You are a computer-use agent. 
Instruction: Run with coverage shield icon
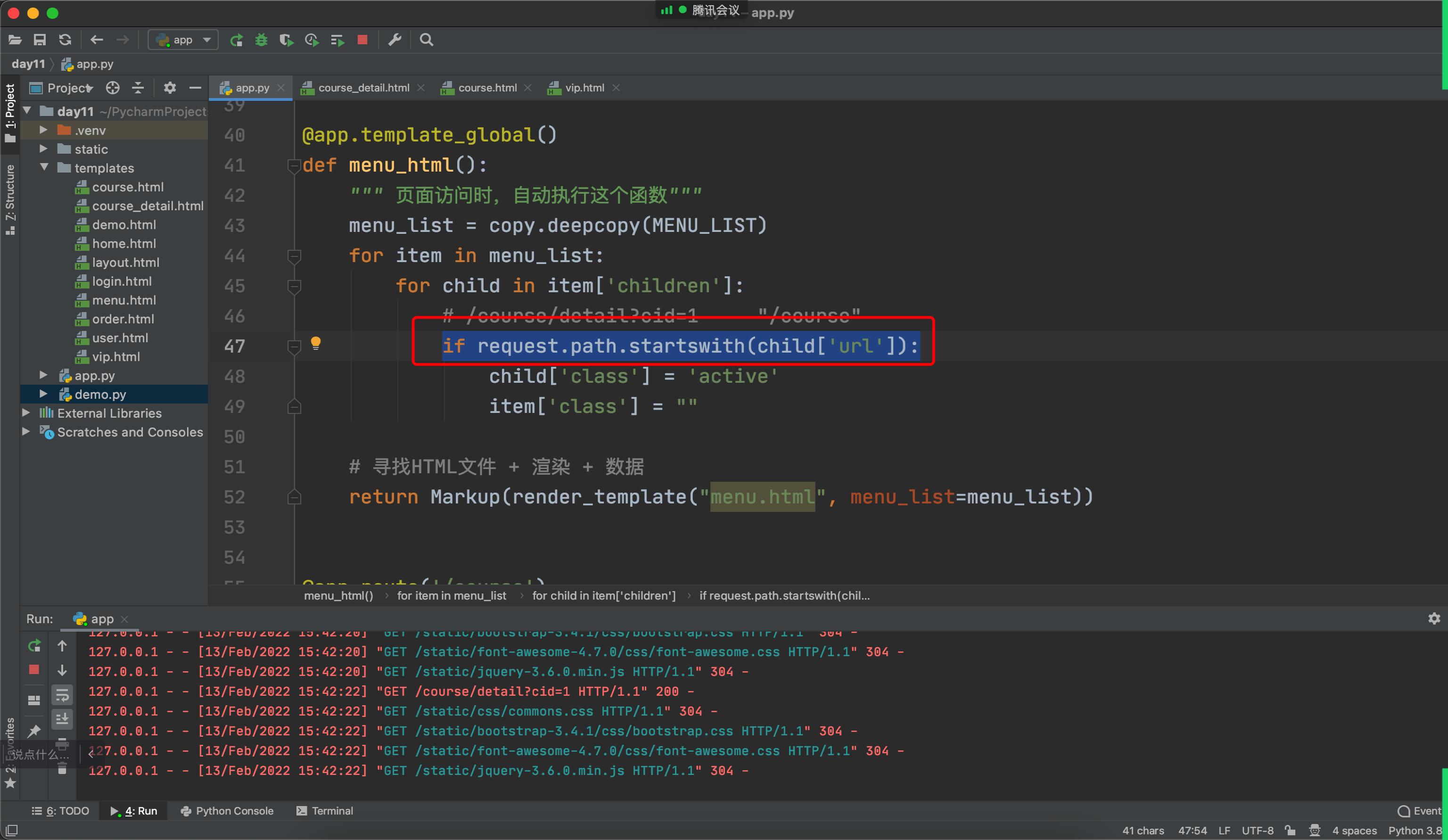286,40
